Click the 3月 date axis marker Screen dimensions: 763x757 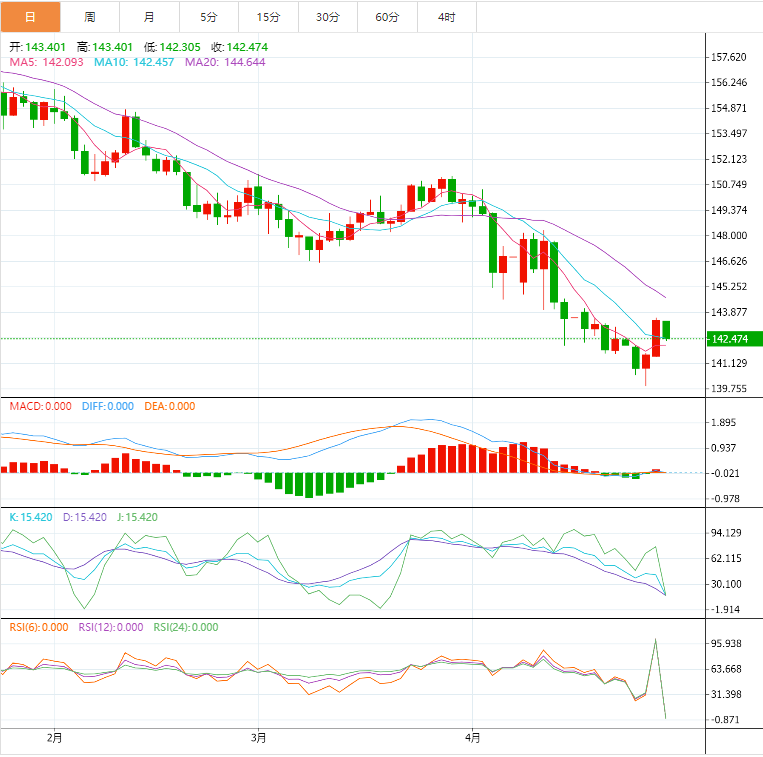[258, 738]
